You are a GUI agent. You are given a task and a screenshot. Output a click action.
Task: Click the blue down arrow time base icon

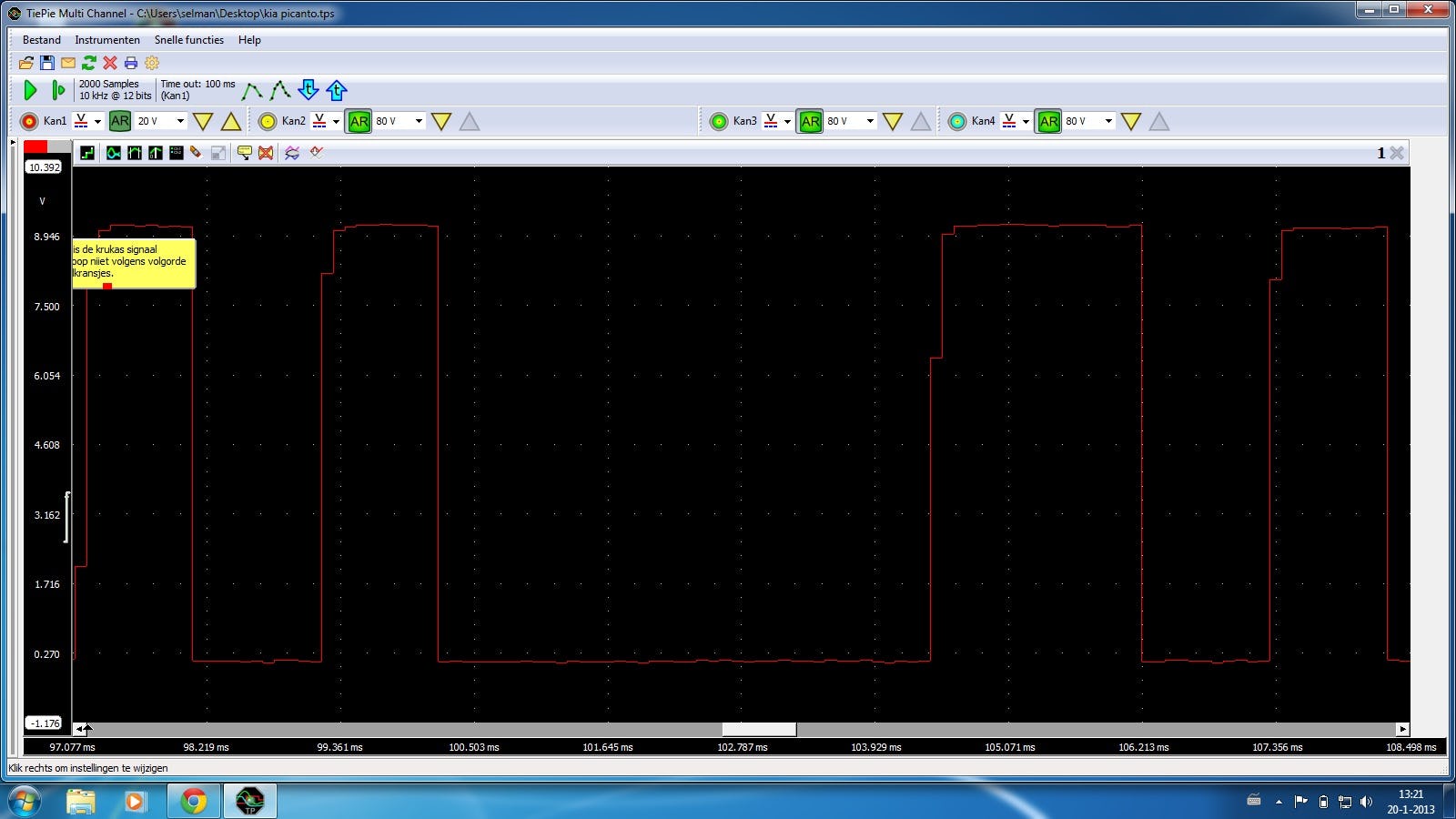[308, 90]
